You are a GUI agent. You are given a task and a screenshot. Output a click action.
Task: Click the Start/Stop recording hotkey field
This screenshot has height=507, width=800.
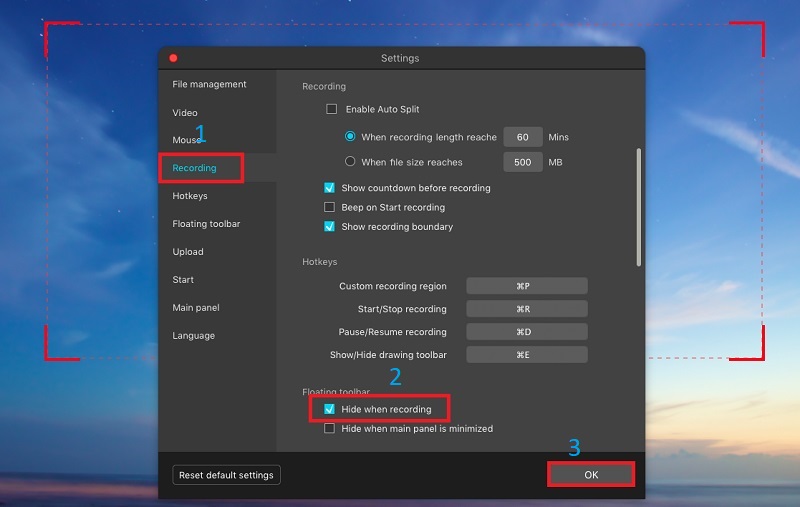coord(527,309)
